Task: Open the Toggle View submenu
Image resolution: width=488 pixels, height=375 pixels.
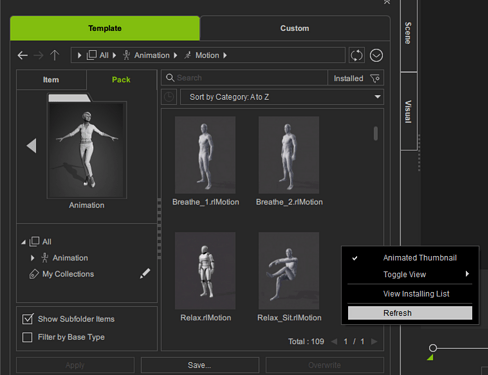Action: pyautogui.click(x=410, y=274)
